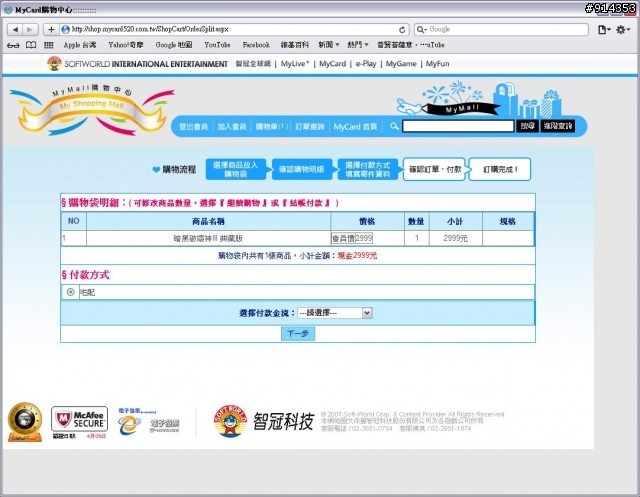The width and height of the screenshot is (640, 497).
Task: Open the Yahoo!奇摩 bookmark
Action: point(126,45)
